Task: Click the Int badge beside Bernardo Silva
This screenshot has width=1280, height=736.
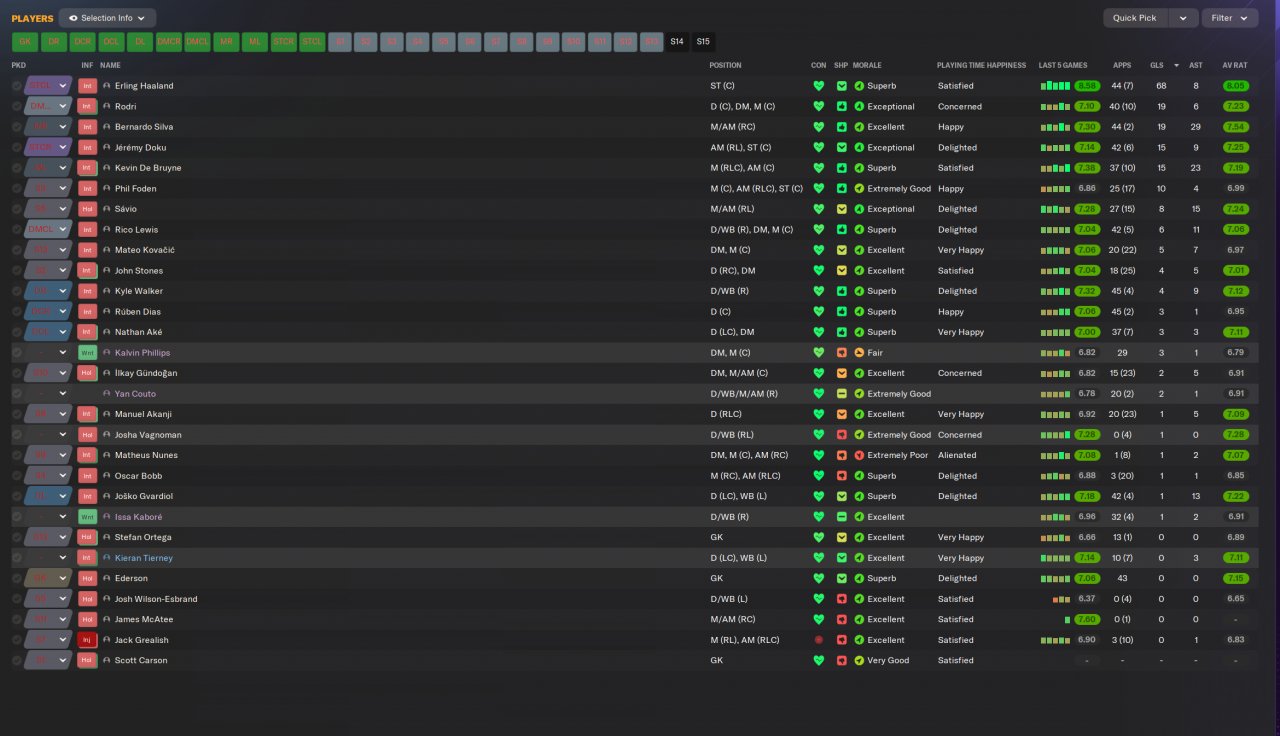Action: 88,127
